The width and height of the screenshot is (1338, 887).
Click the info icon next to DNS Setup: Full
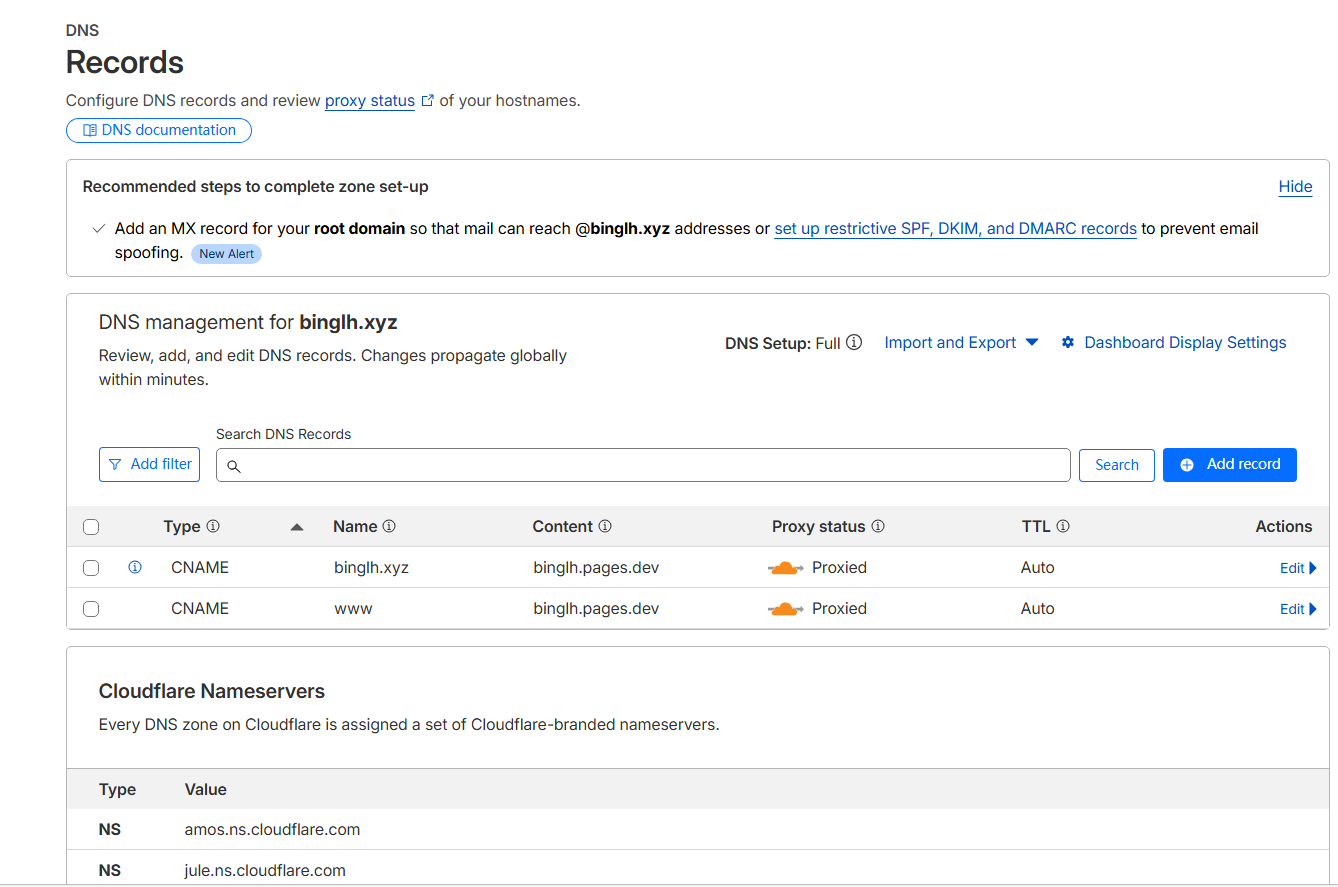(x=854, y=342)
